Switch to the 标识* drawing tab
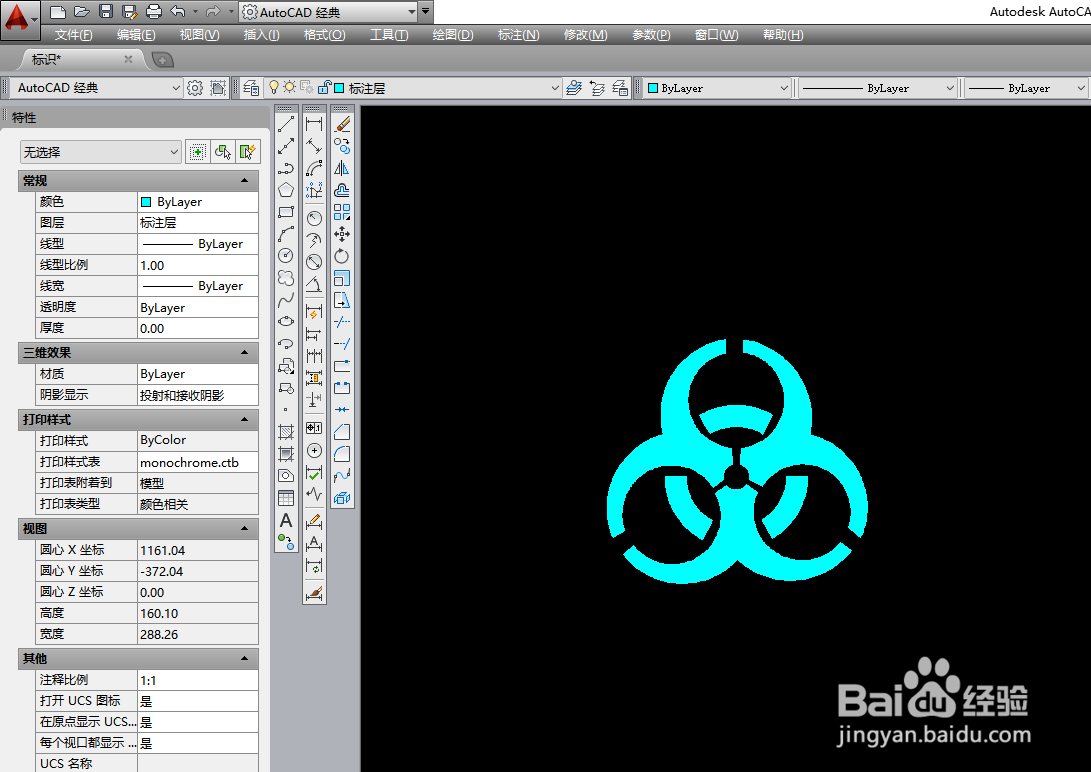This screenshot has height=772, width=1091. pos(47,60)
